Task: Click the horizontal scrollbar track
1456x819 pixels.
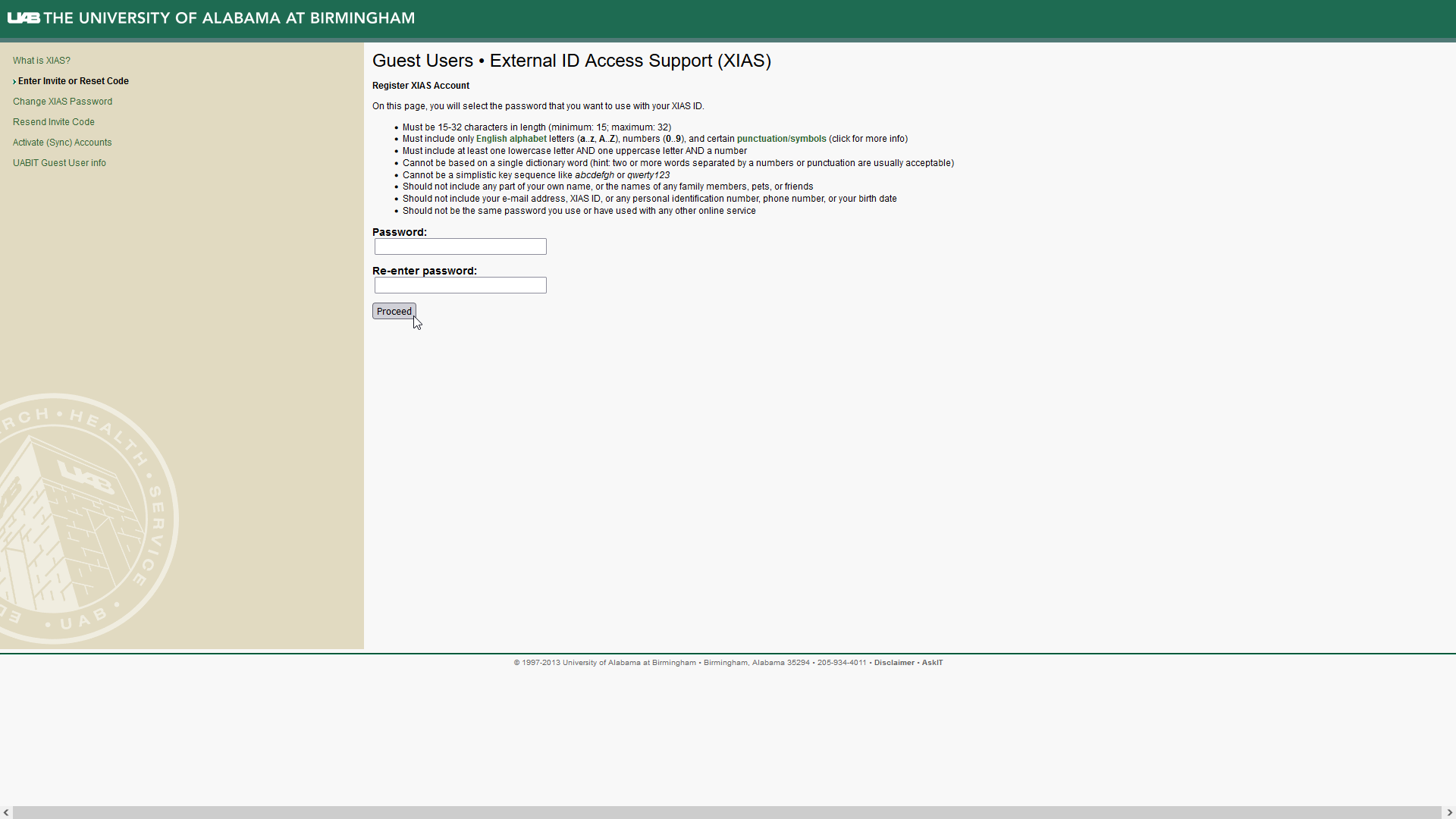Action: coord(727,812)
